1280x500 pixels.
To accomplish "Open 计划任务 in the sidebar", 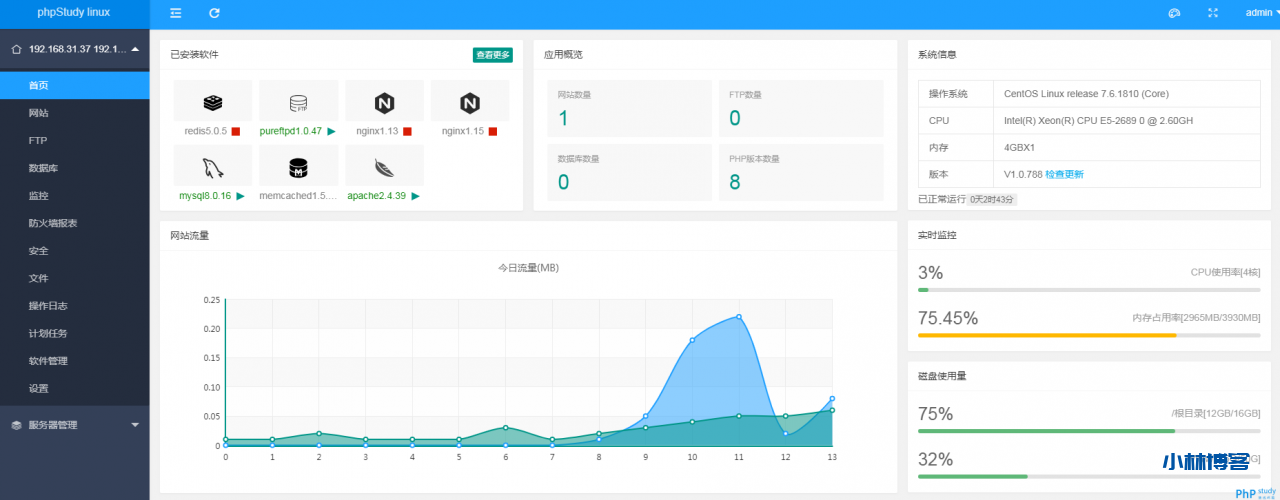I will [75, 333].
